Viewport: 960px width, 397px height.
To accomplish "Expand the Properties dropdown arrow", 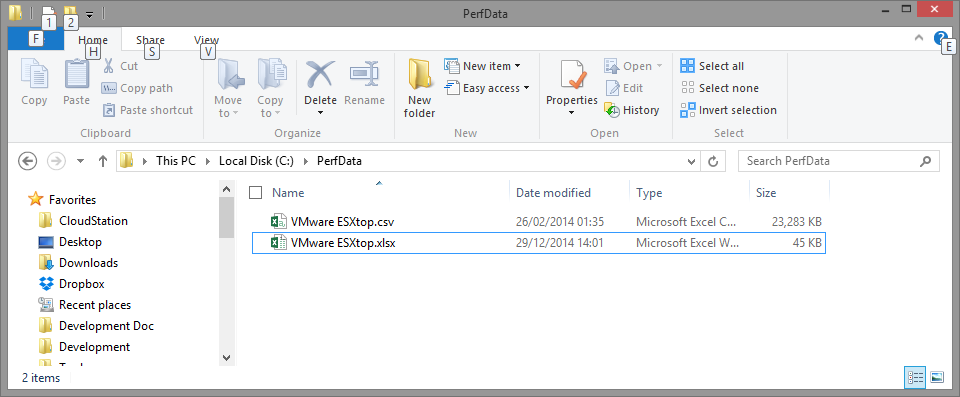I will [572, 113].
